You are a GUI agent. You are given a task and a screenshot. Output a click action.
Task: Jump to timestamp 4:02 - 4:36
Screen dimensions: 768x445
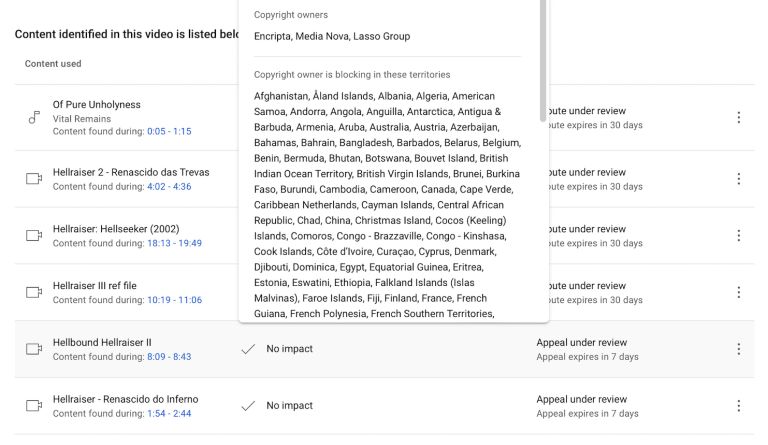(x=169, y=187)
